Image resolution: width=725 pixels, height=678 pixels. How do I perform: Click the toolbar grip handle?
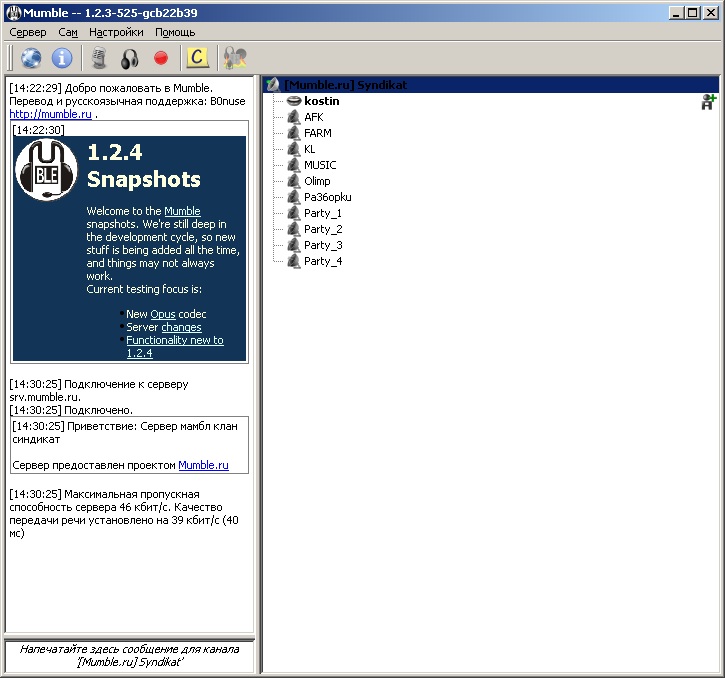click(x=10, y=58)
